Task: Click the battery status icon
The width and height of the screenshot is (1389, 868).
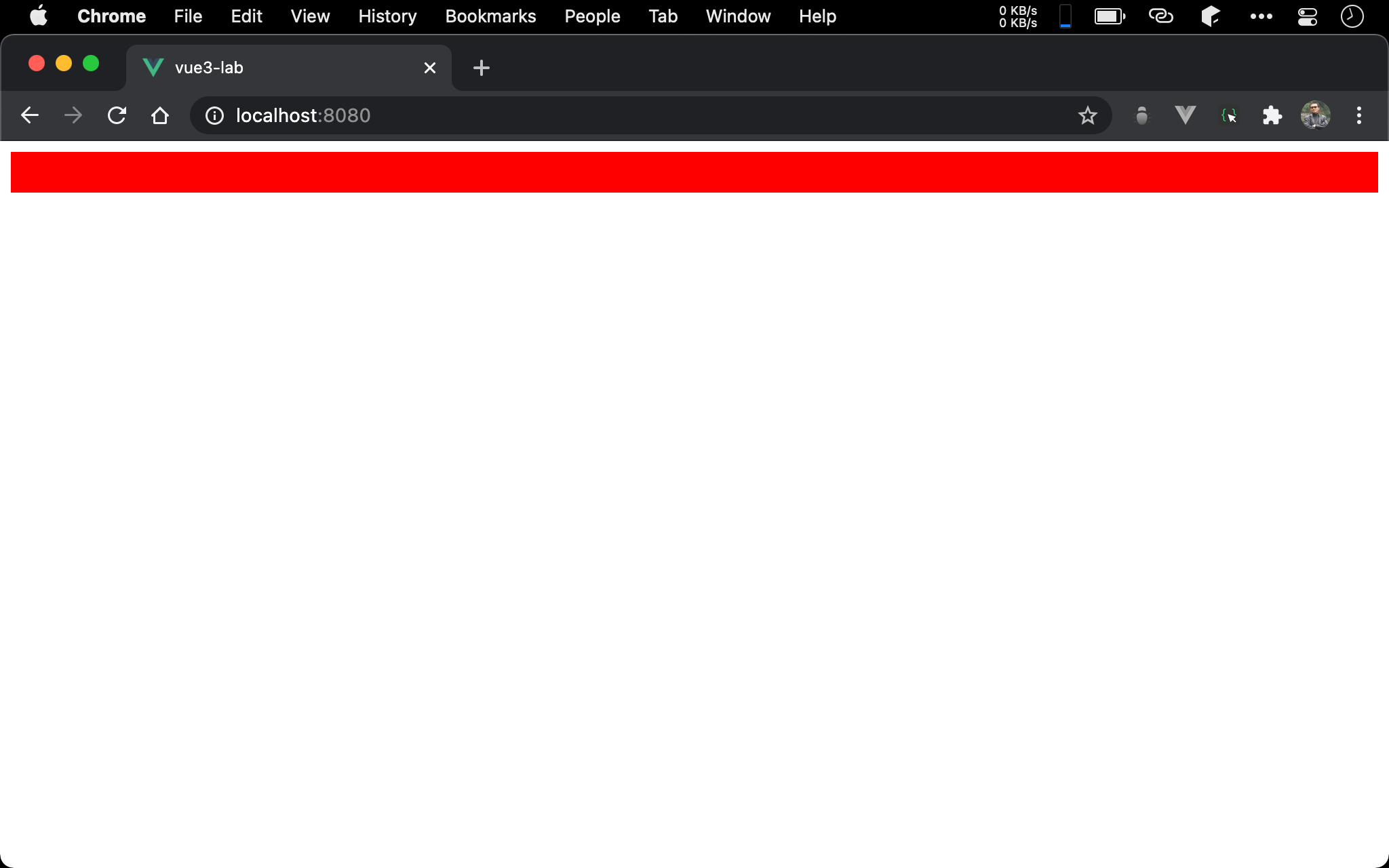Action: 1109,16
